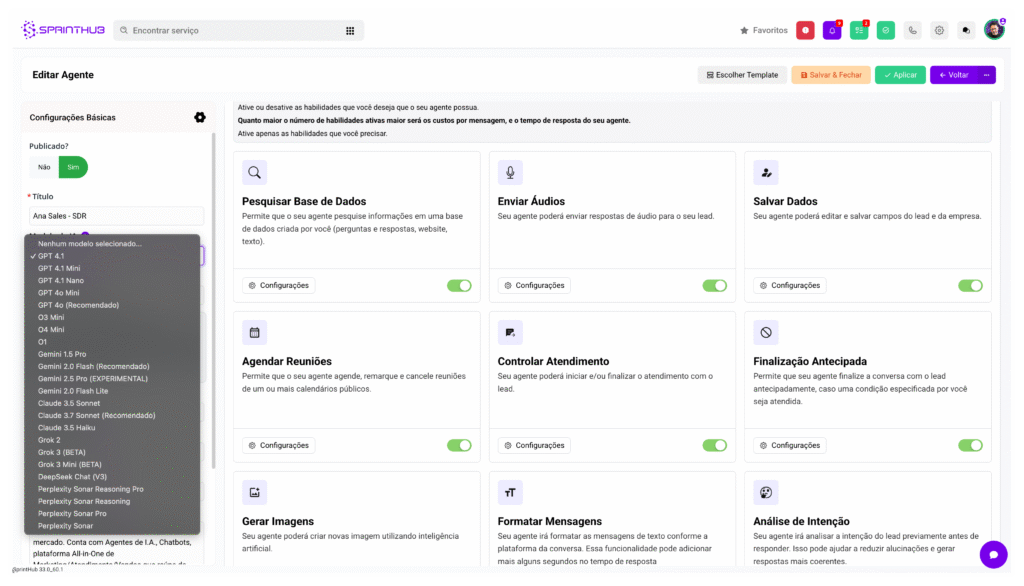This screenshot has width=1024, height=586.
Task: Select GPT 4o (Recomendado) from model list
Action: click(78, 305)
